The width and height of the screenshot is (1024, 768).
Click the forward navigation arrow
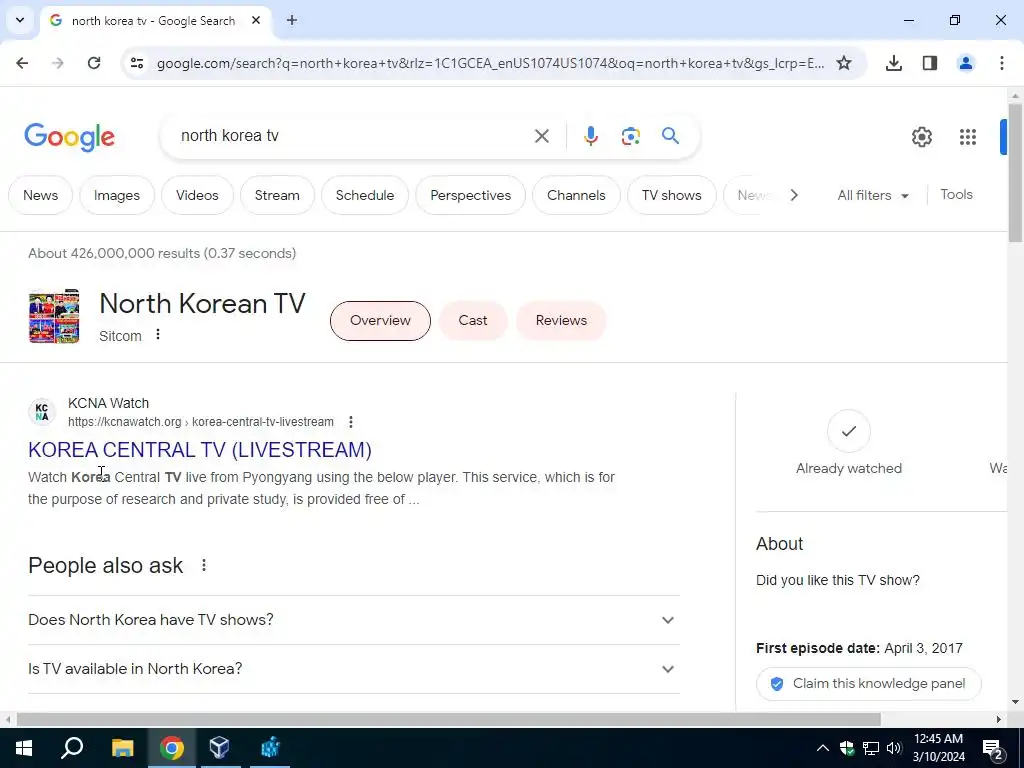click(58, 63)
